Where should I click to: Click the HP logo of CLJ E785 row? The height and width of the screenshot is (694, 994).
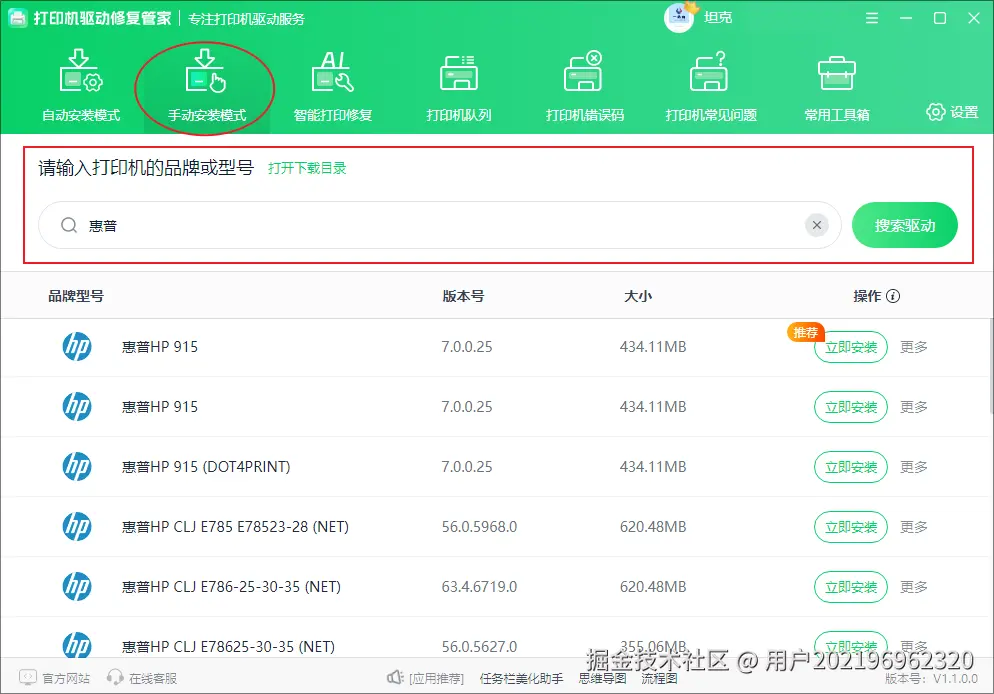77,526
